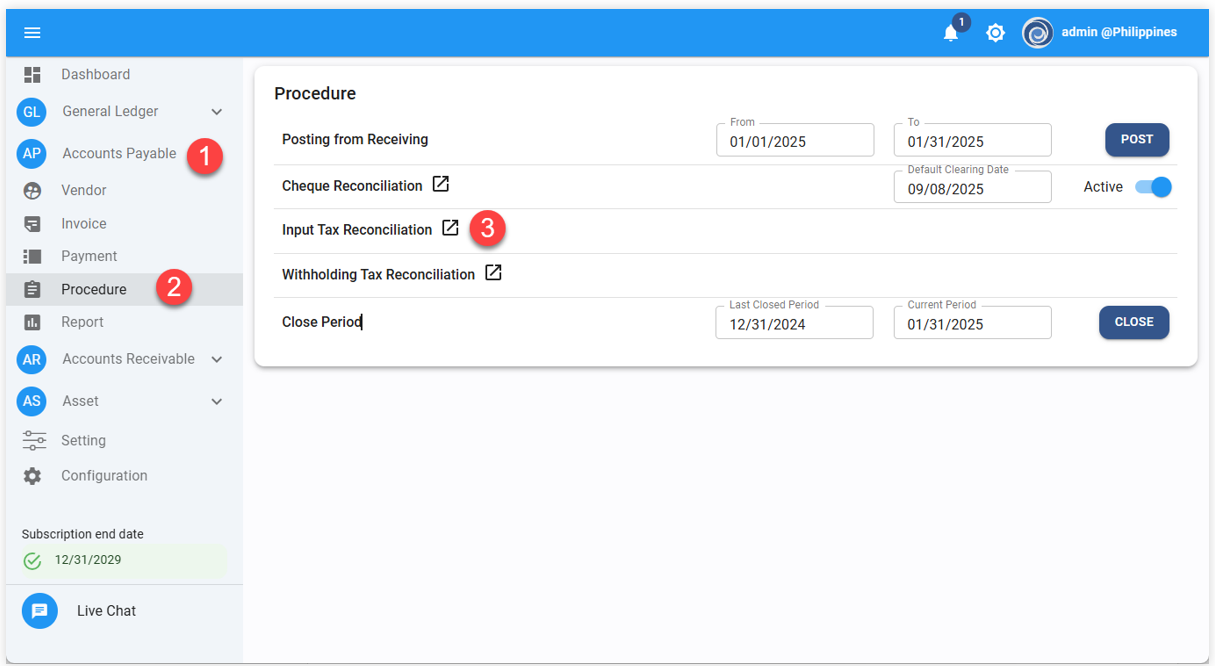Expand the General Ledger section
The width and height of the screenshot is (1215, 666).
pos(217,112)
